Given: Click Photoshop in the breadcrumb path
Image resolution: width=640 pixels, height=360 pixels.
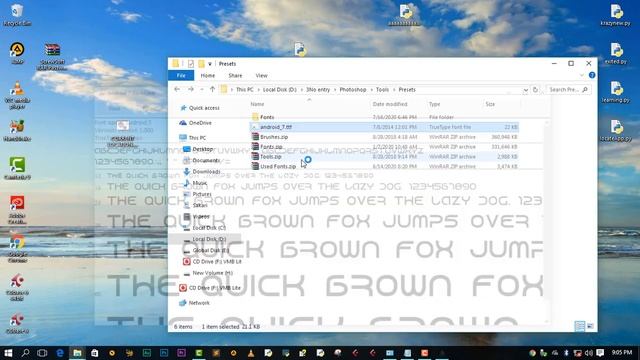Looking at the screenshot, I should pos(353,89).
